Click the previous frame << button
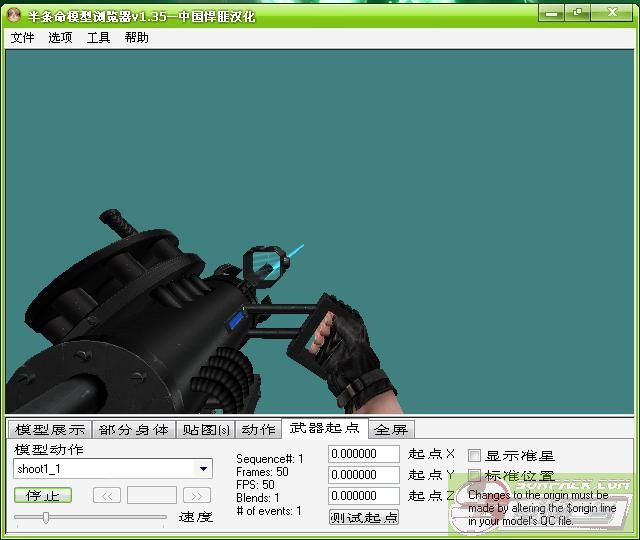 (107, 495)
